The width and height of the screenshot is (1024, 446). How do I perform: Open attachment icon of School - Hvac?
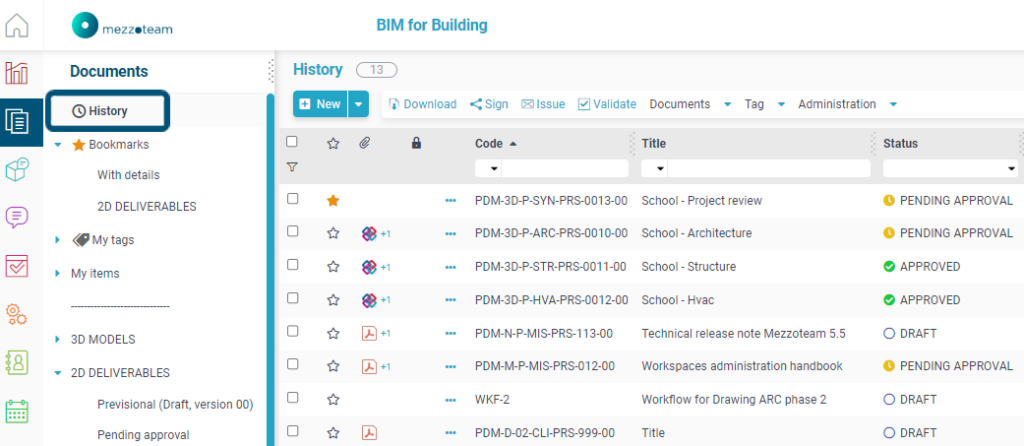tap(369, 300)
